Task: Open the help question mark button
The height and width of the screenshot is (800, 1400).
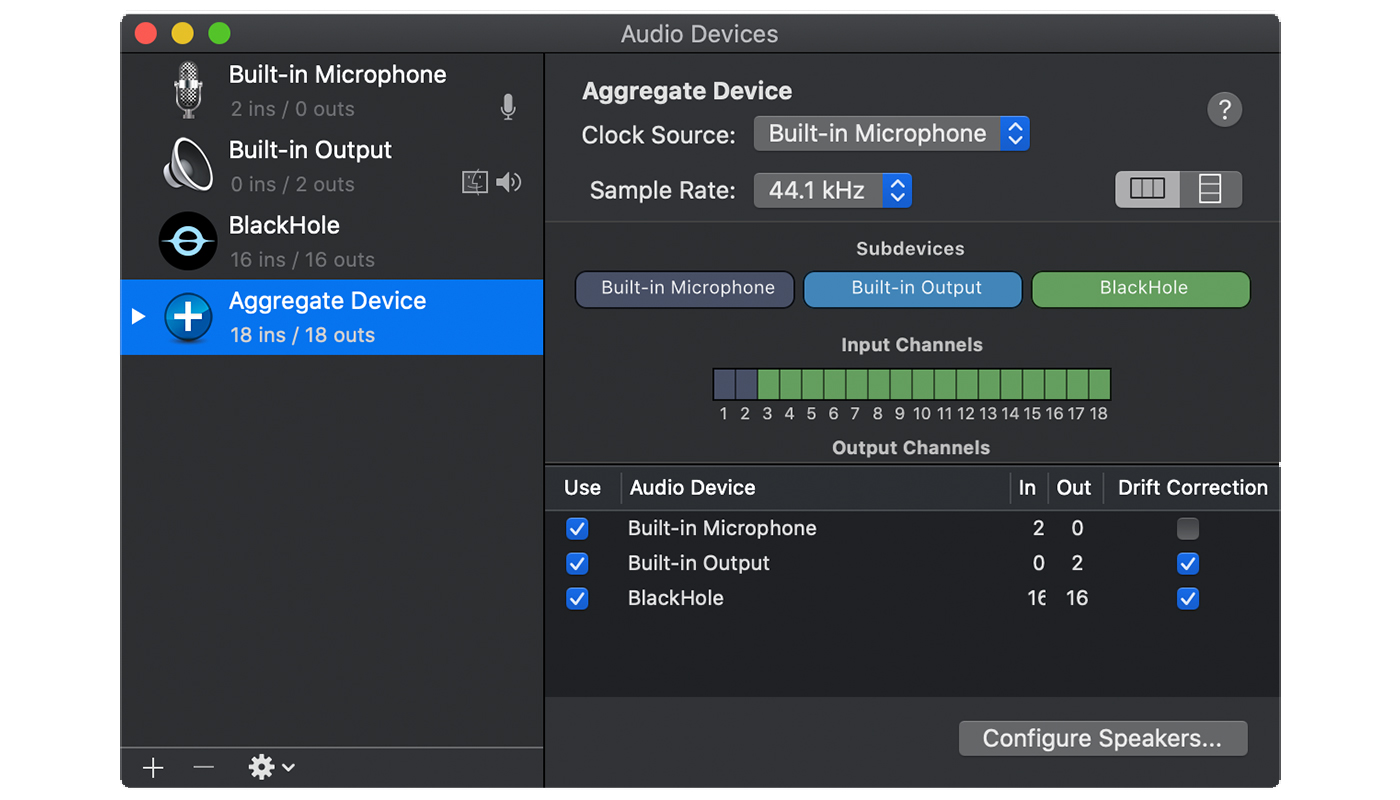Action: point(1225,109)
